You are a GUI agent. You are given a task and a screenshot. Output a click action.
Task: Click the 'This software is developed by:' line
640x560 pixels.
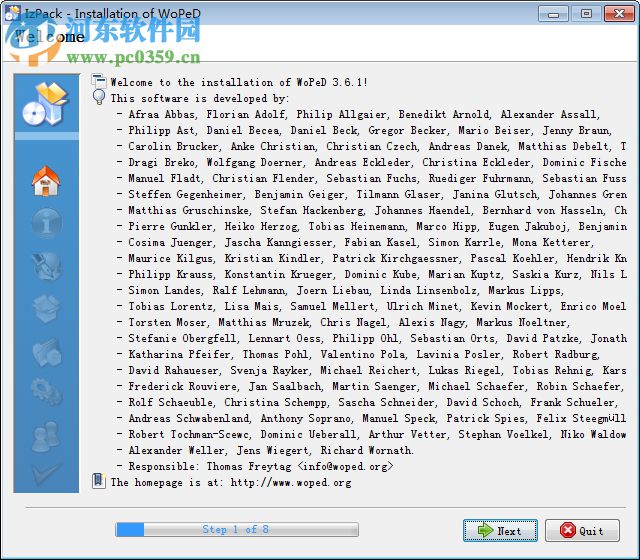[x=200, y=98]
